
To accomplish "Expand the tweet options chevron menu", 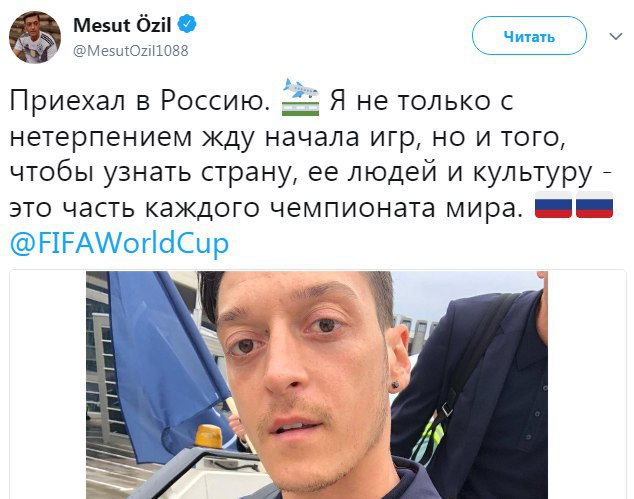I will pos(615,37).
